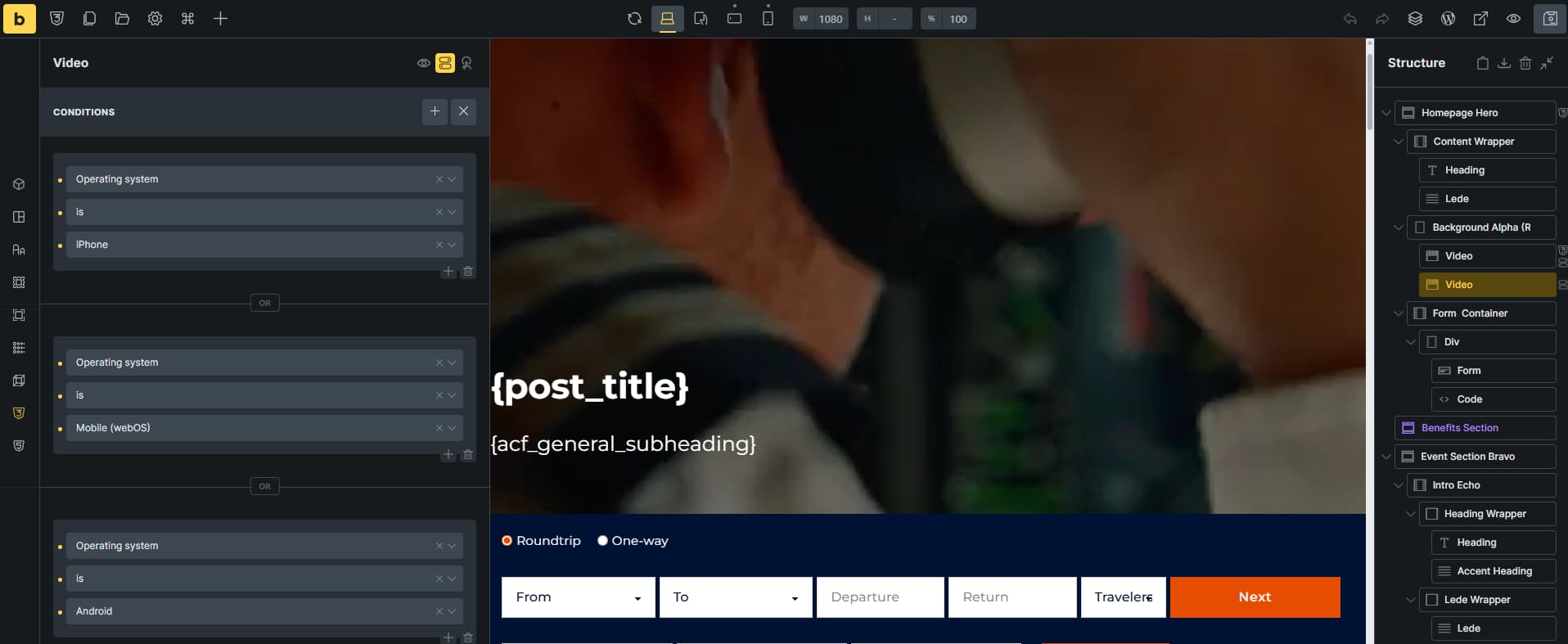The height and width of the screenshot is (644, 1568).
Task: Click the Departure date field
Action: 880,597
